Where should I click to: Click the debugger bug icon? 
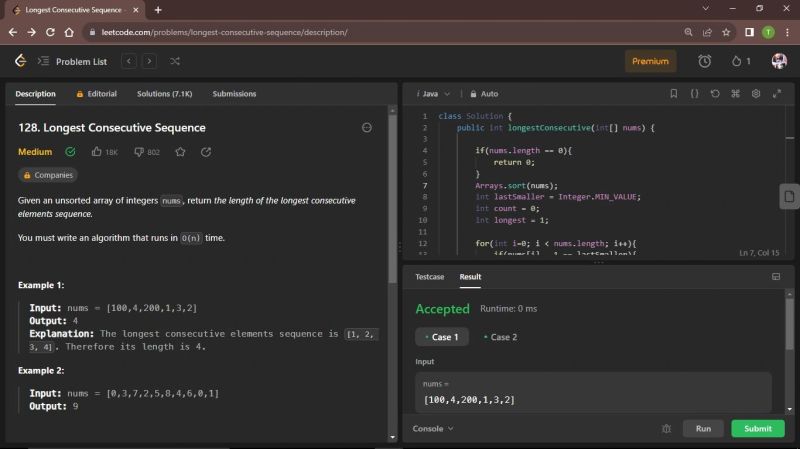point(666,429)
